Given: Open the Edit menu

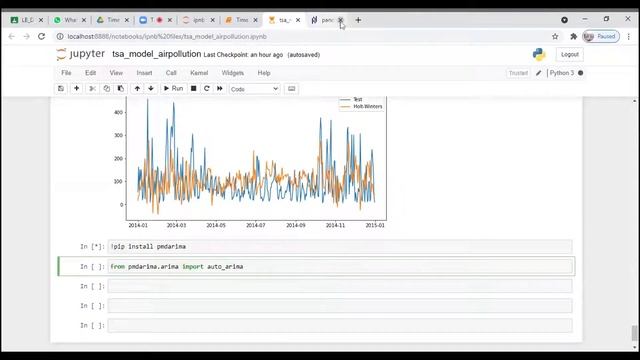Looking at the screenshot, I should click(90, 73).
